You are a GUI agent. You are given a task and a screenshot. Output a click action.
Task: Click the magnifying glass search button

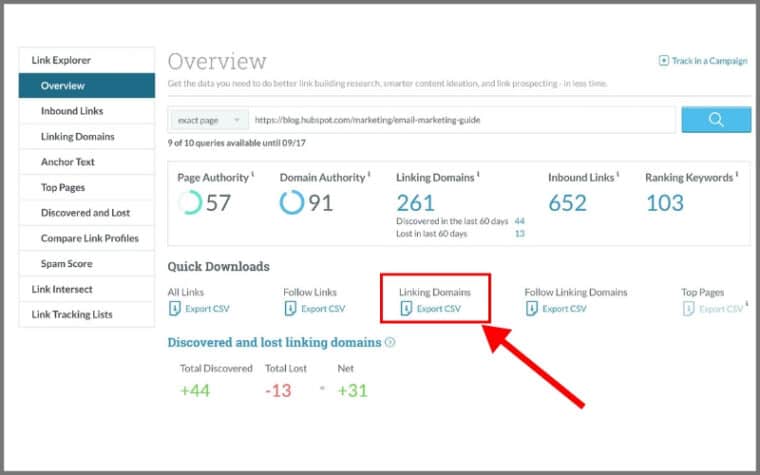click(x=716, y=120)
